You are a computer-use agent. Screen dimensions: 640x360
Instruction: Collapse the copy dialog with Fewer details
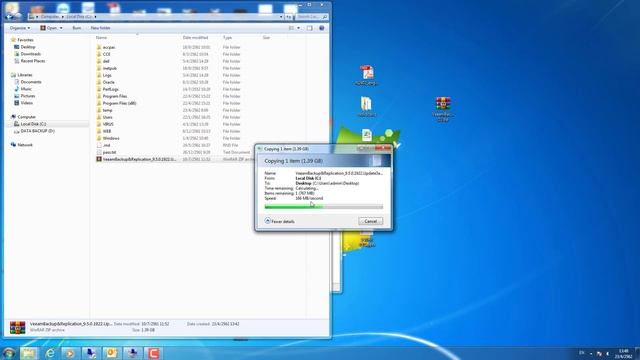pos(280,221)
